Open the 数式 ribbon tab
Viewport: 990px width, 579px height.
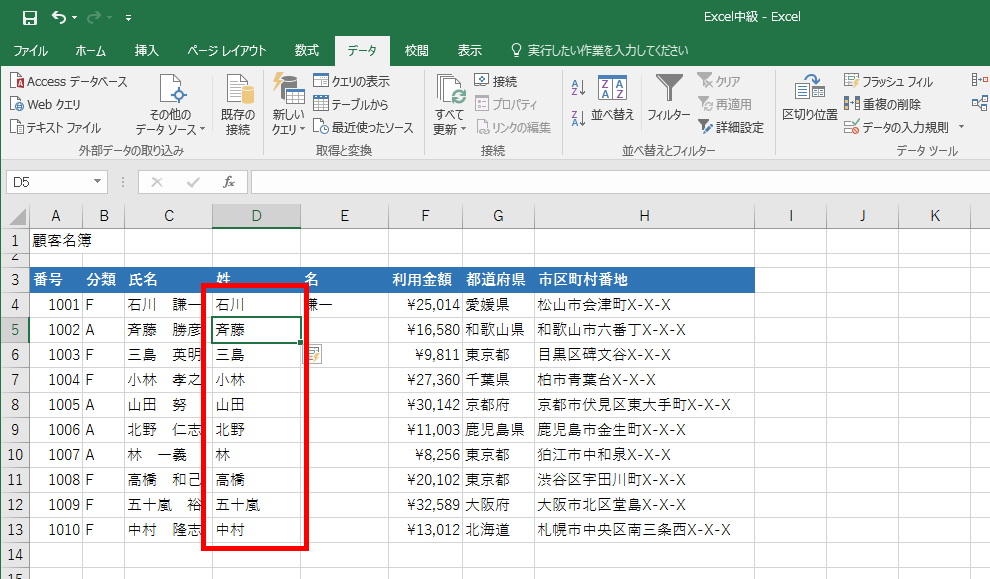tap(306, 50)
